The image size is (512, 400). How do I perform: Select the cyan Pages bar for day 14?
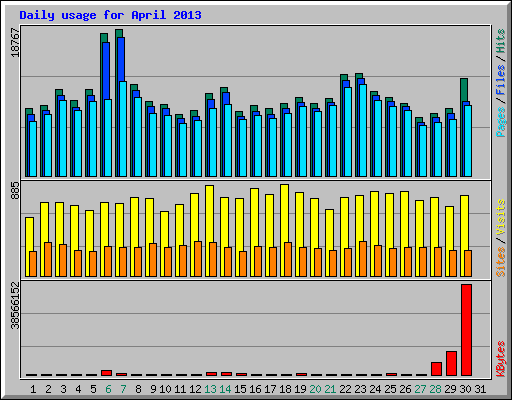[x=228, y=141]
